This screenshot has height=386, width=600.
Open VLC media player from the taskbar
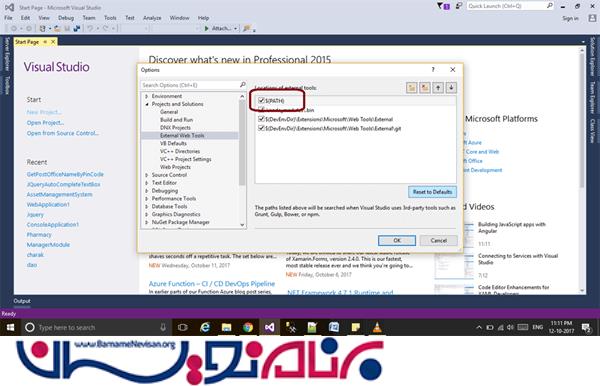click(377, 327)
